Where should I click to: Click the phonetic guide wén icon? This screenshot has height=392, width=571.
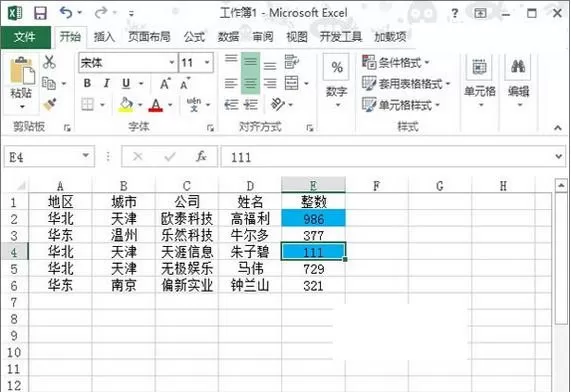[194, 105]
